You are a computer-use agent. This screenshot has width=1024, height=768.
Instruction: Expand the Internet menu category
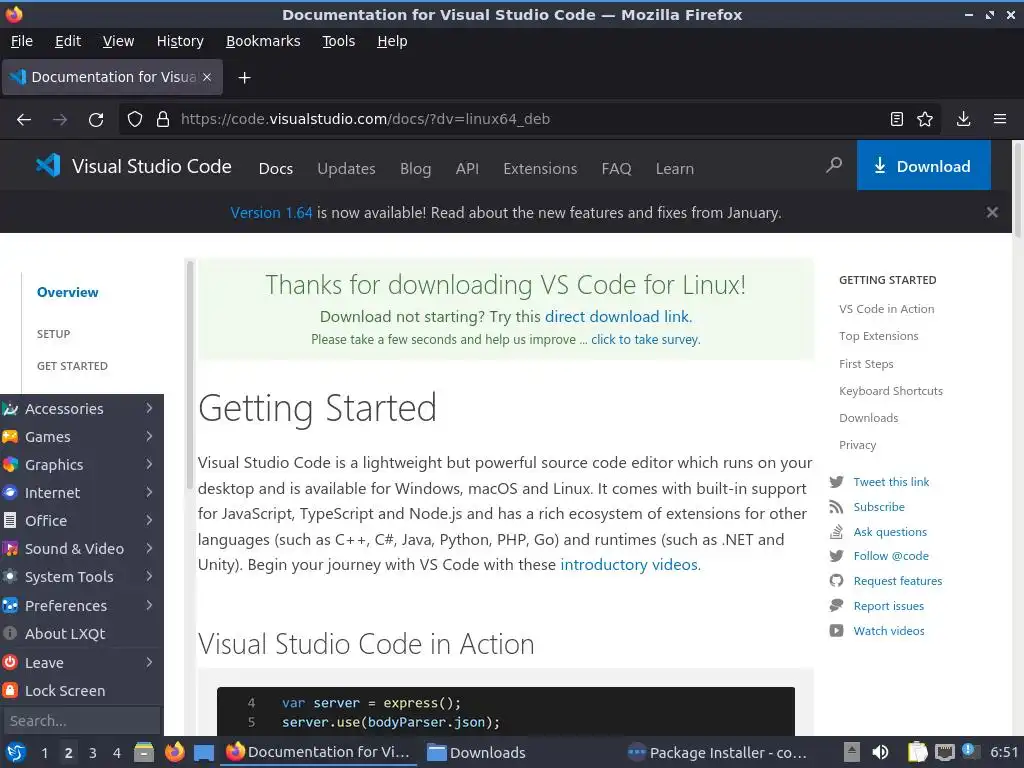82,493
